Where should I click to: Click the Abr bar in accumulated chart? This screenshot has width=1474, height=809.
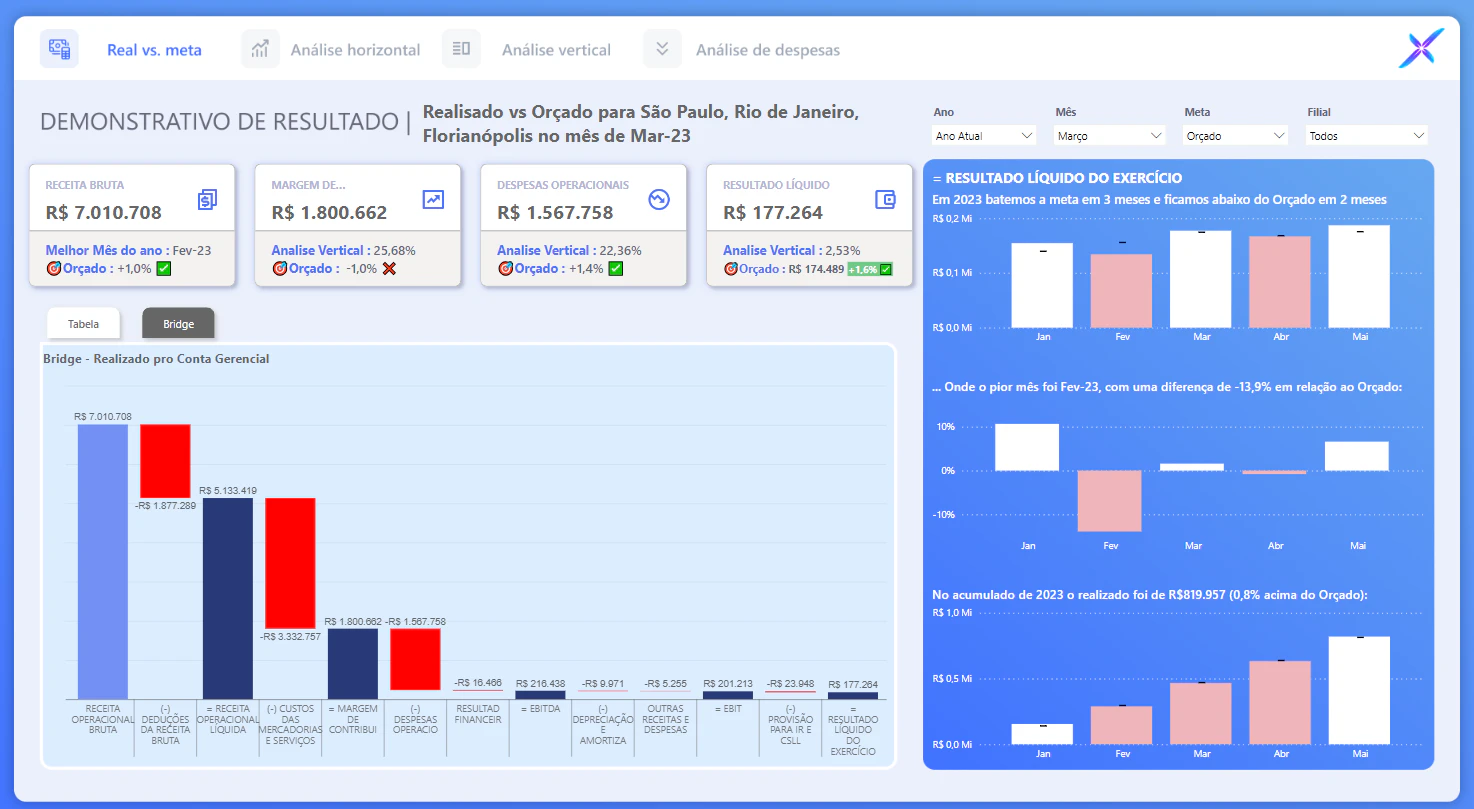click(1280, 702)
